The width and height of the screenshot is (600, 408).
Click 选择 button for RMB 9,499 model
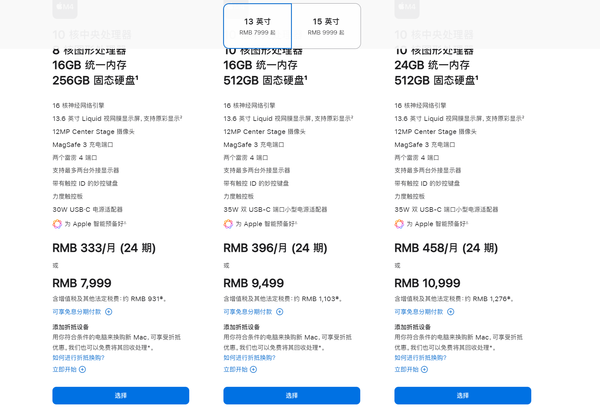click(x=292, y=395)
